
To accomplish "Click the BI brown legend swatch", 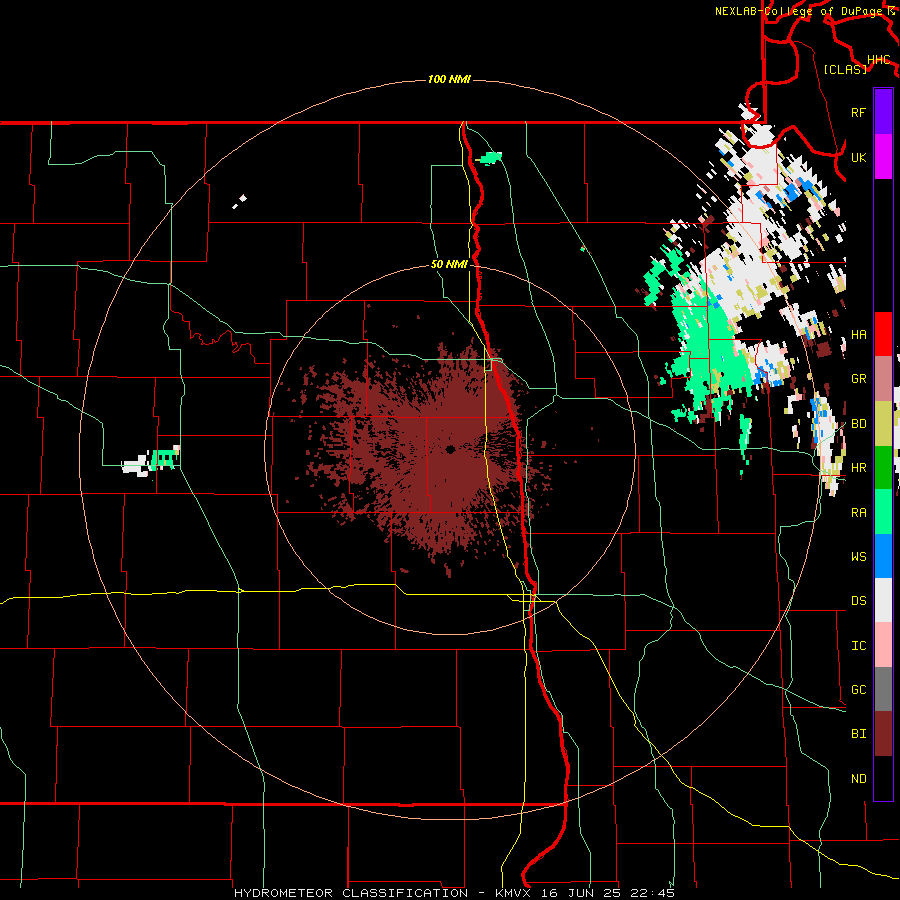I will [883, 734].
